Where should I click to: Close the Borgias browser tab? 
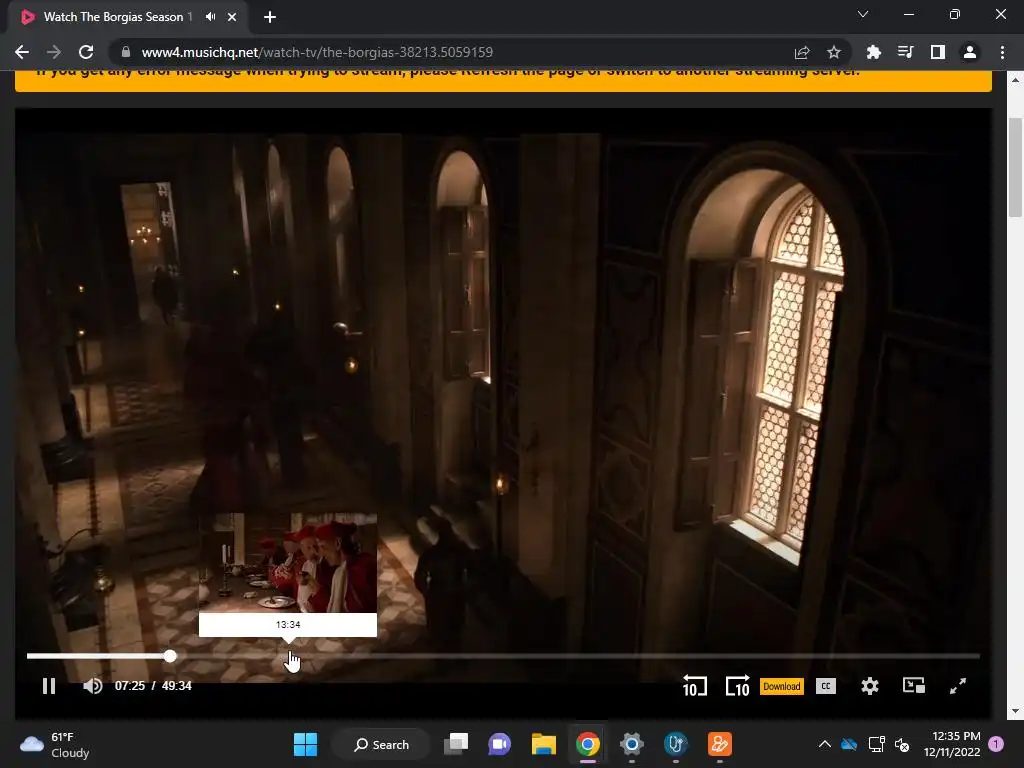[232, 17]
